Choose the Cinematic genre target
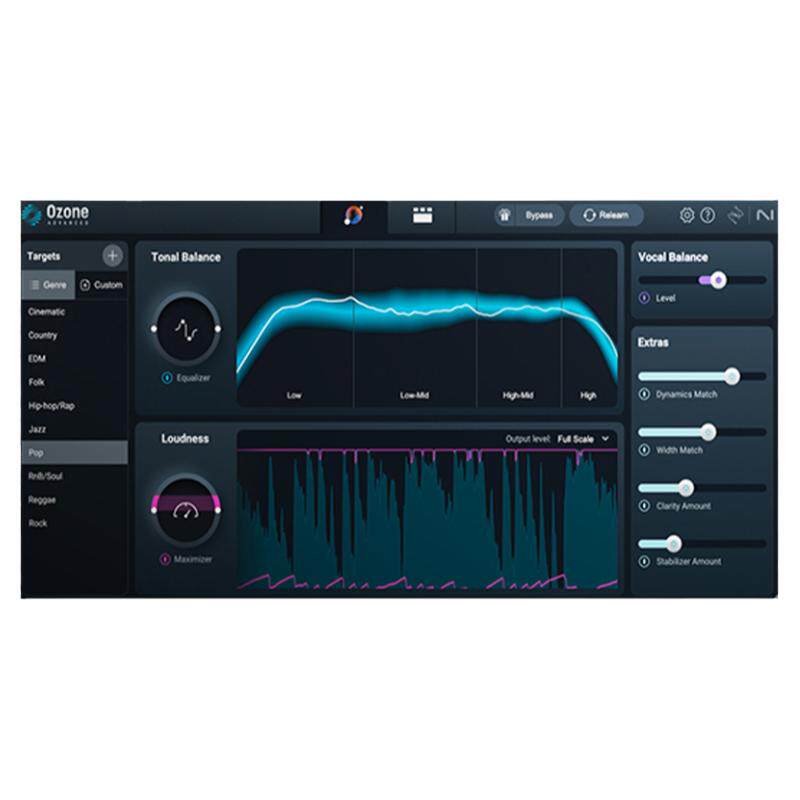Screen dimensions: 800x800 point(74,312)
